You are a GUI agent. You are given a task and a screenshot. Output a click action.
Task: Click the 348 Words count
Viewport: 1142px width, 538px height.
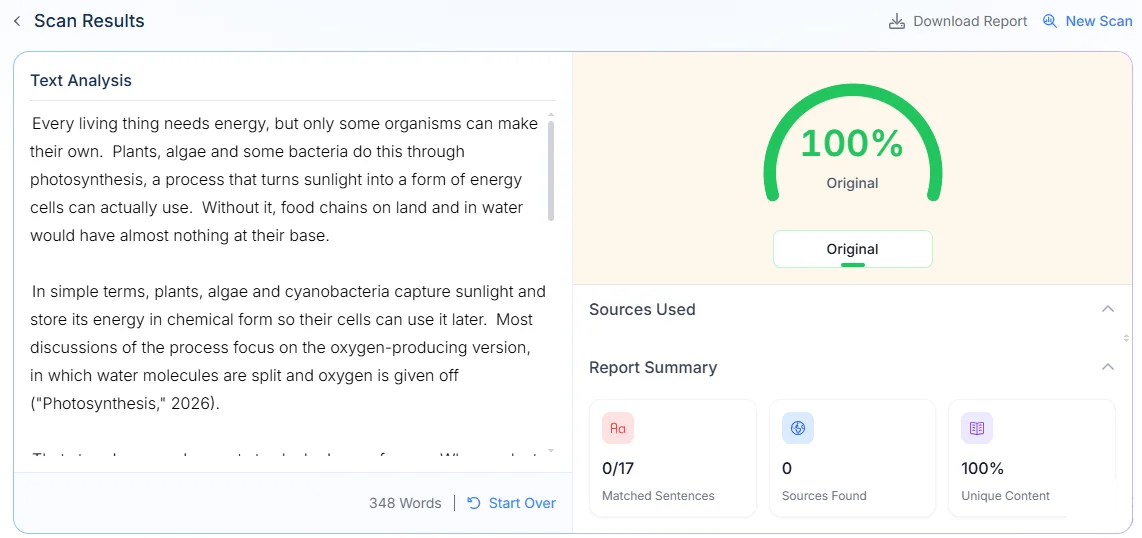[405, 503]
